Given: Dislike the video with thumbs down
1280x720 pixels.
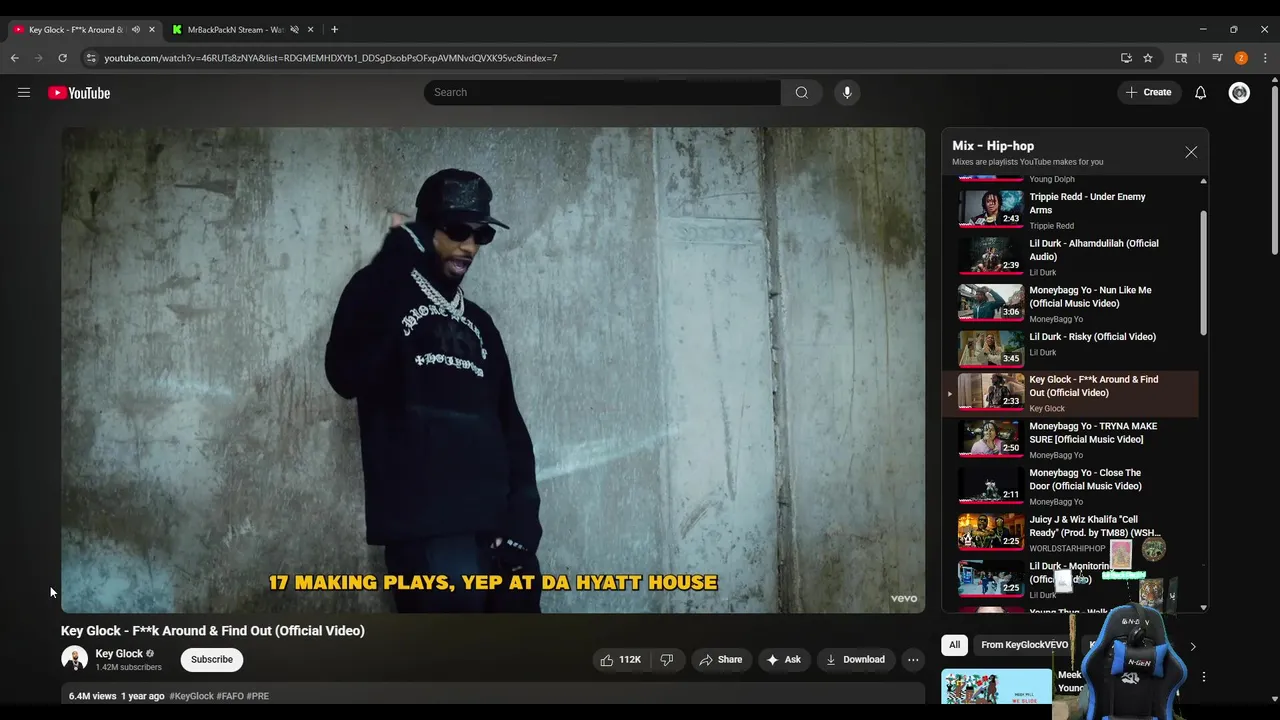Looking at the screenshot, I should [x=666, y=659].
